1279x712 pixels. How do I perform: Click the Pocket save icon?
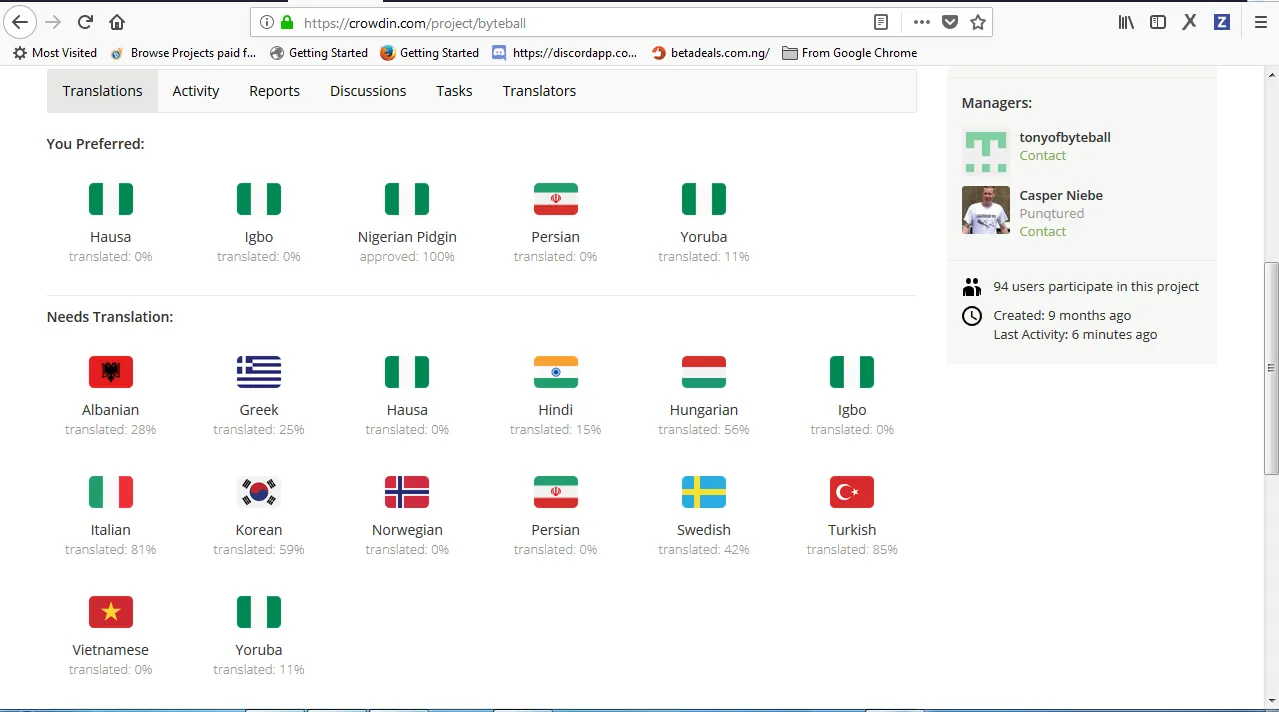pyautogui.click(x=950, y=22)
